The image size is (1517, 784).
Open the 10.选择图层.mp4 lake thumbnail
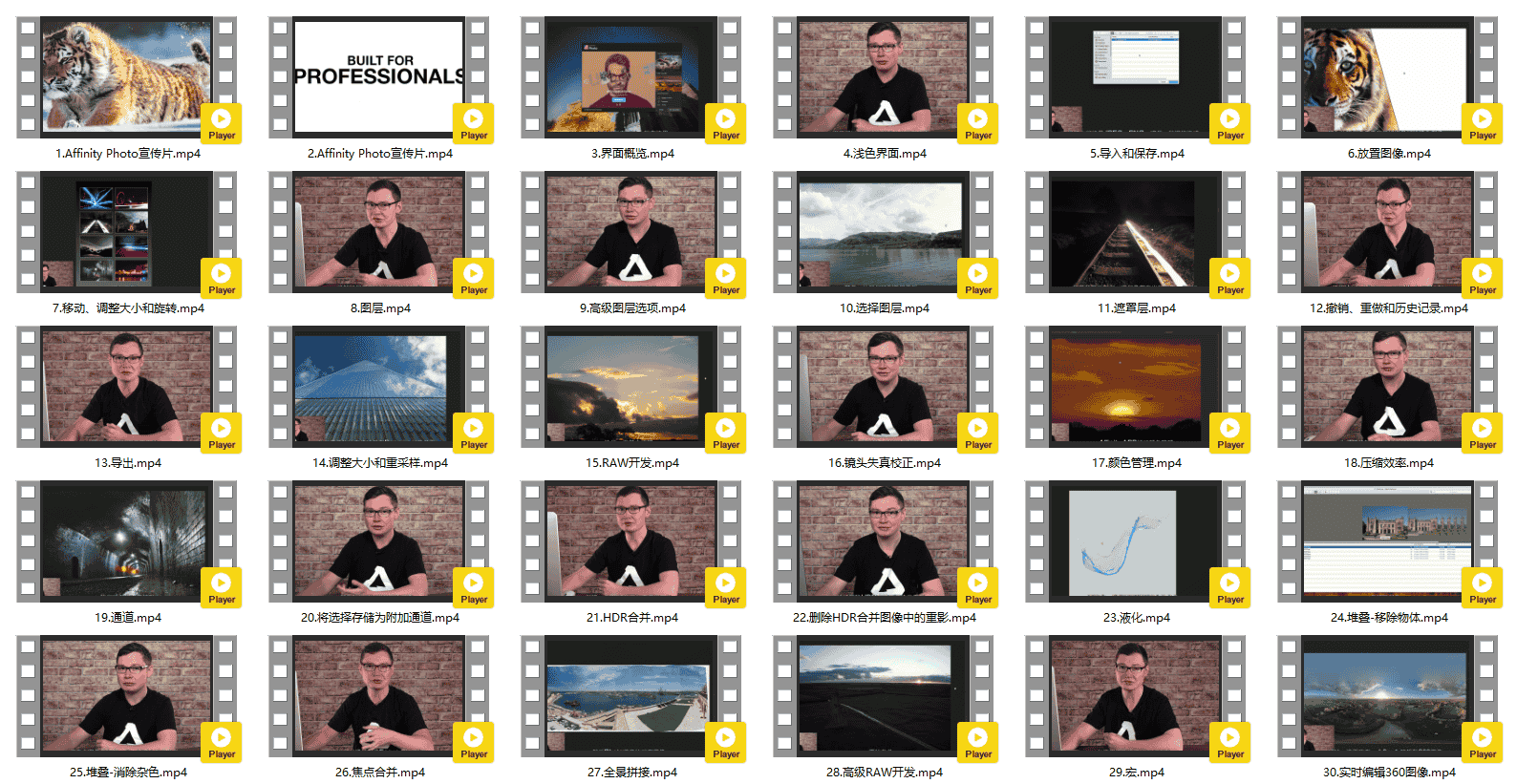click(x=884, y=231)
